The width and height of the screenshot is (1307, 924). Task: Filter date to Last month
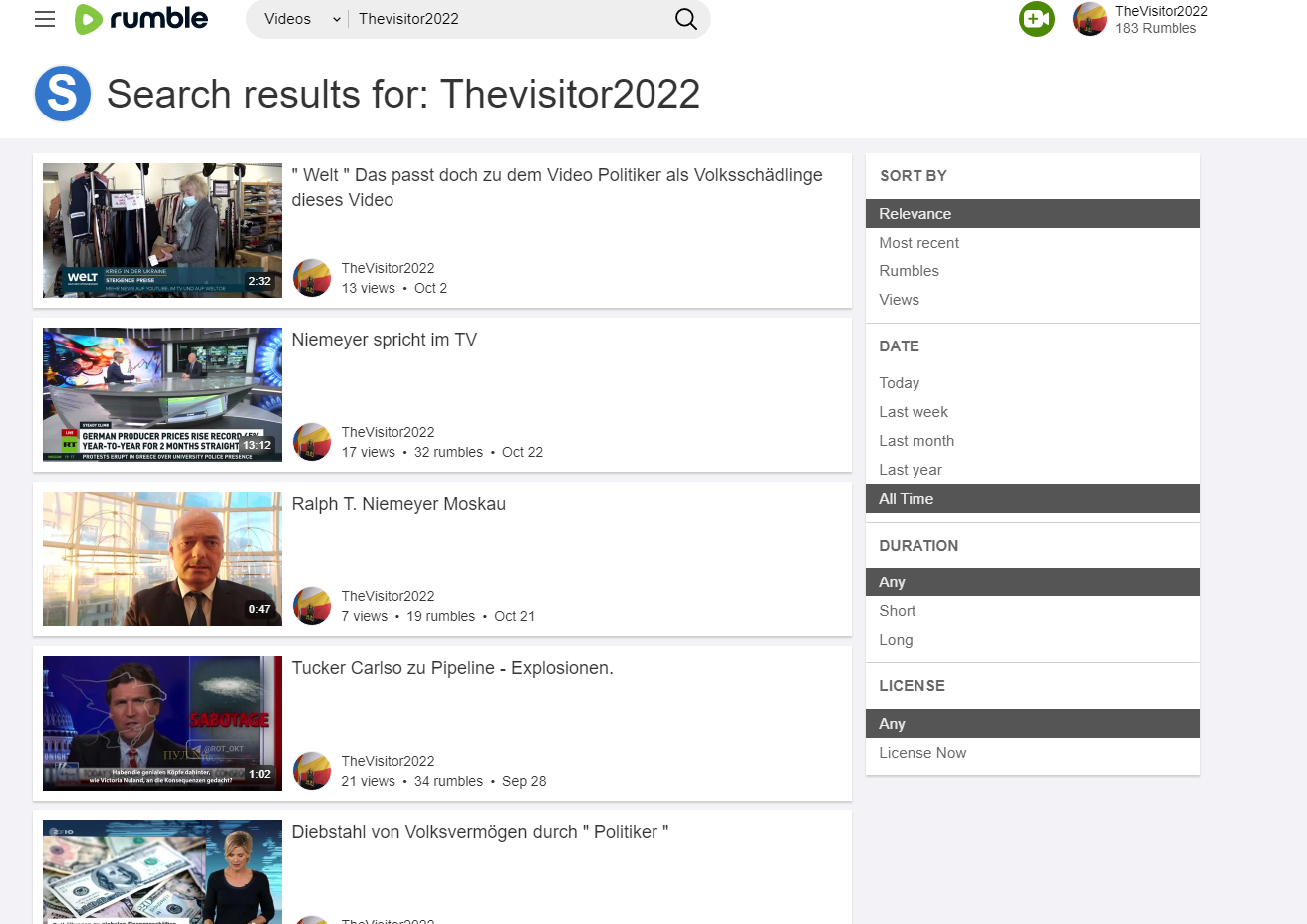pyautogui.click(x=916, y=441)
